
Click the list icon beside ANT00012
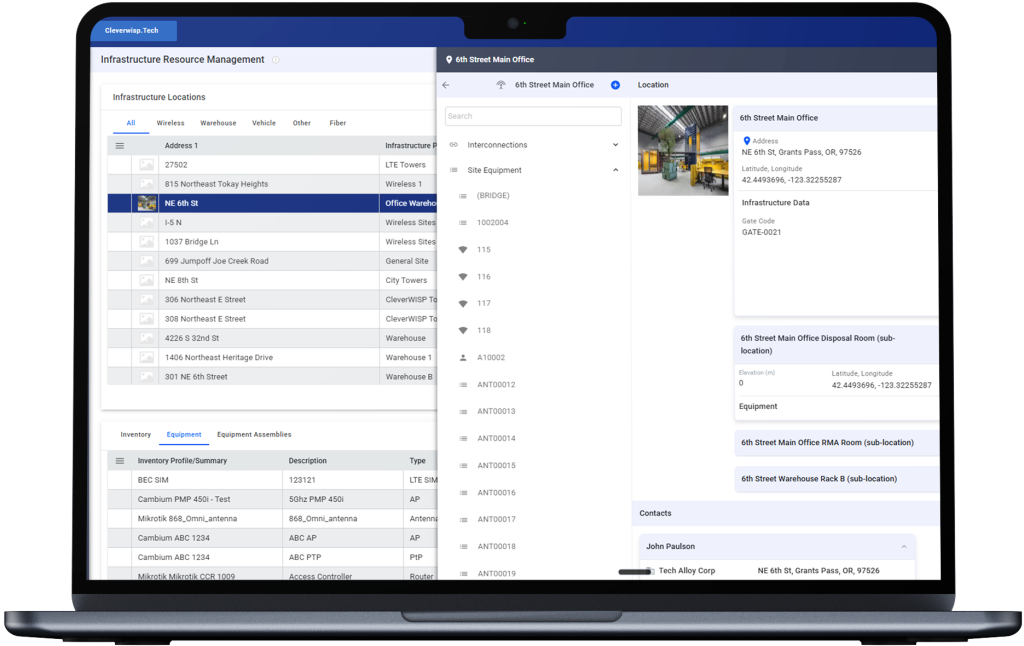(x=463, y=385)
